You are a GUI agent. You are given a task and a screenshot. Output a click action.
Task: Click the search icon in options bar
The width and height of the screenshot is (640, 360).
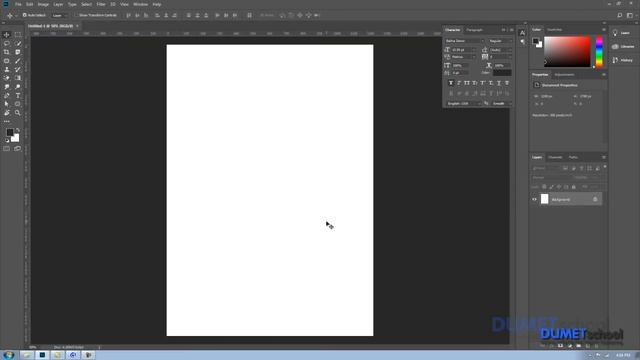620,16
